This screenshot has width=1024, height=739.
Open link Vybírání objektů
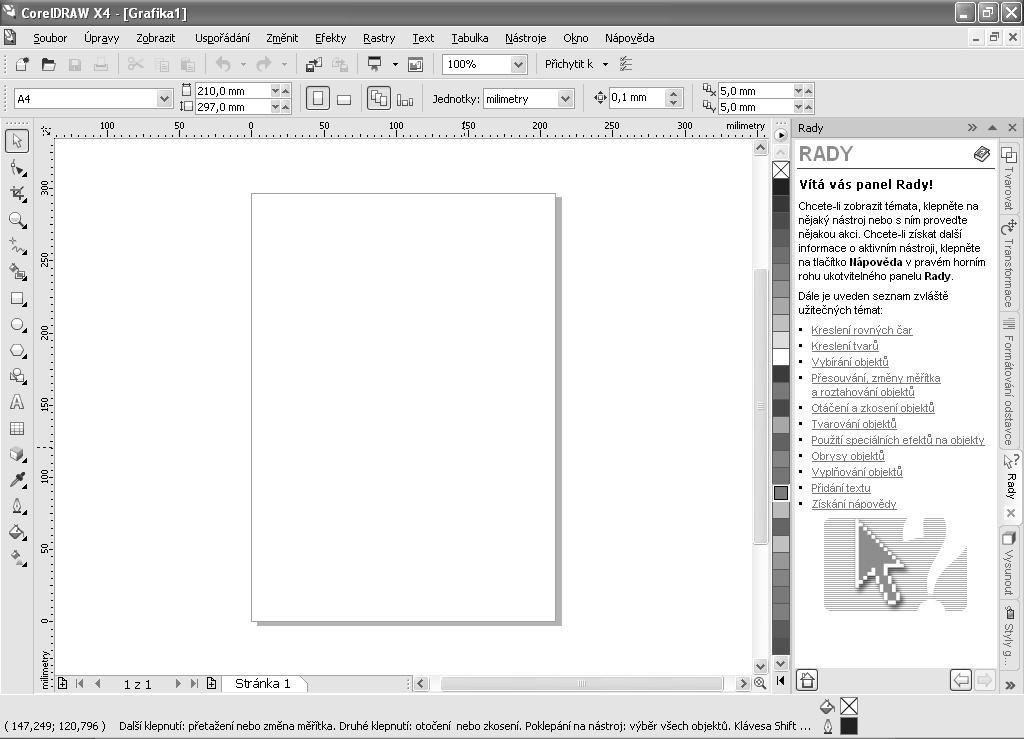pyautogui.click(x=850, y=362)
